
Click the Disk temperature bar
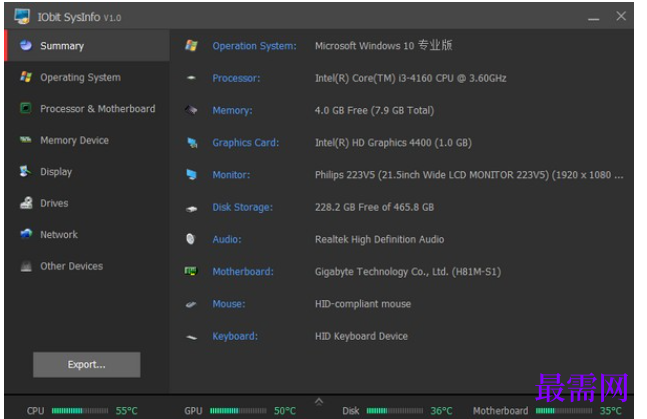pos(394,411)
